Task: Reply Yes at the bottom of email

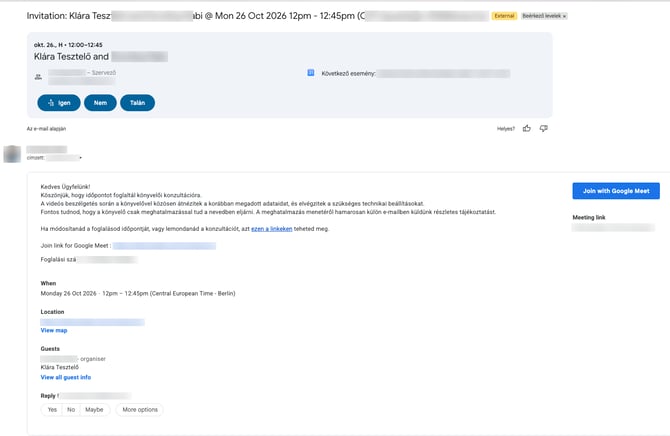Action: coord(52,409)
